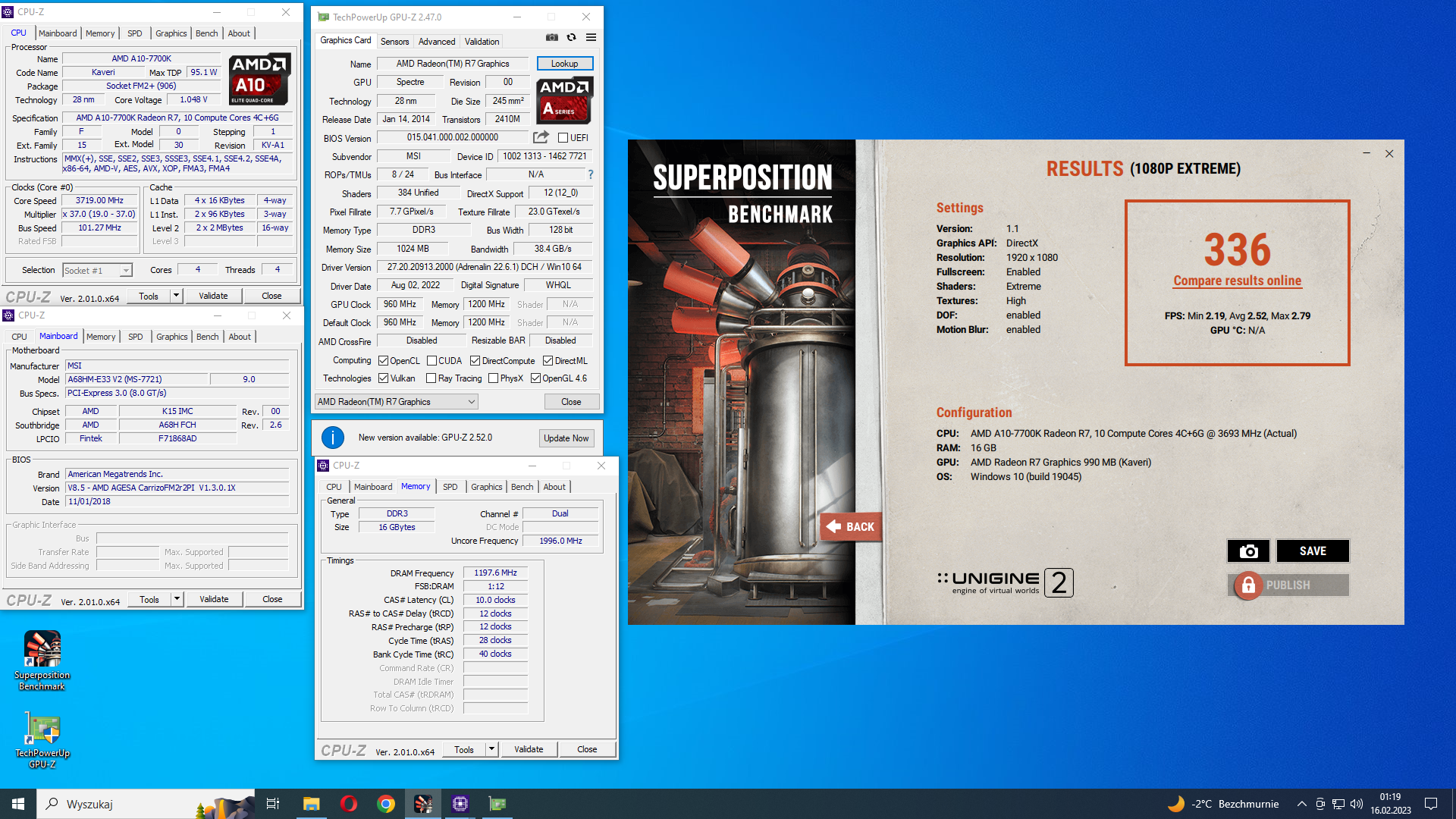Click the Lookup button in GPU-Z
1456x819 pixels.
(x=565, y=64)
